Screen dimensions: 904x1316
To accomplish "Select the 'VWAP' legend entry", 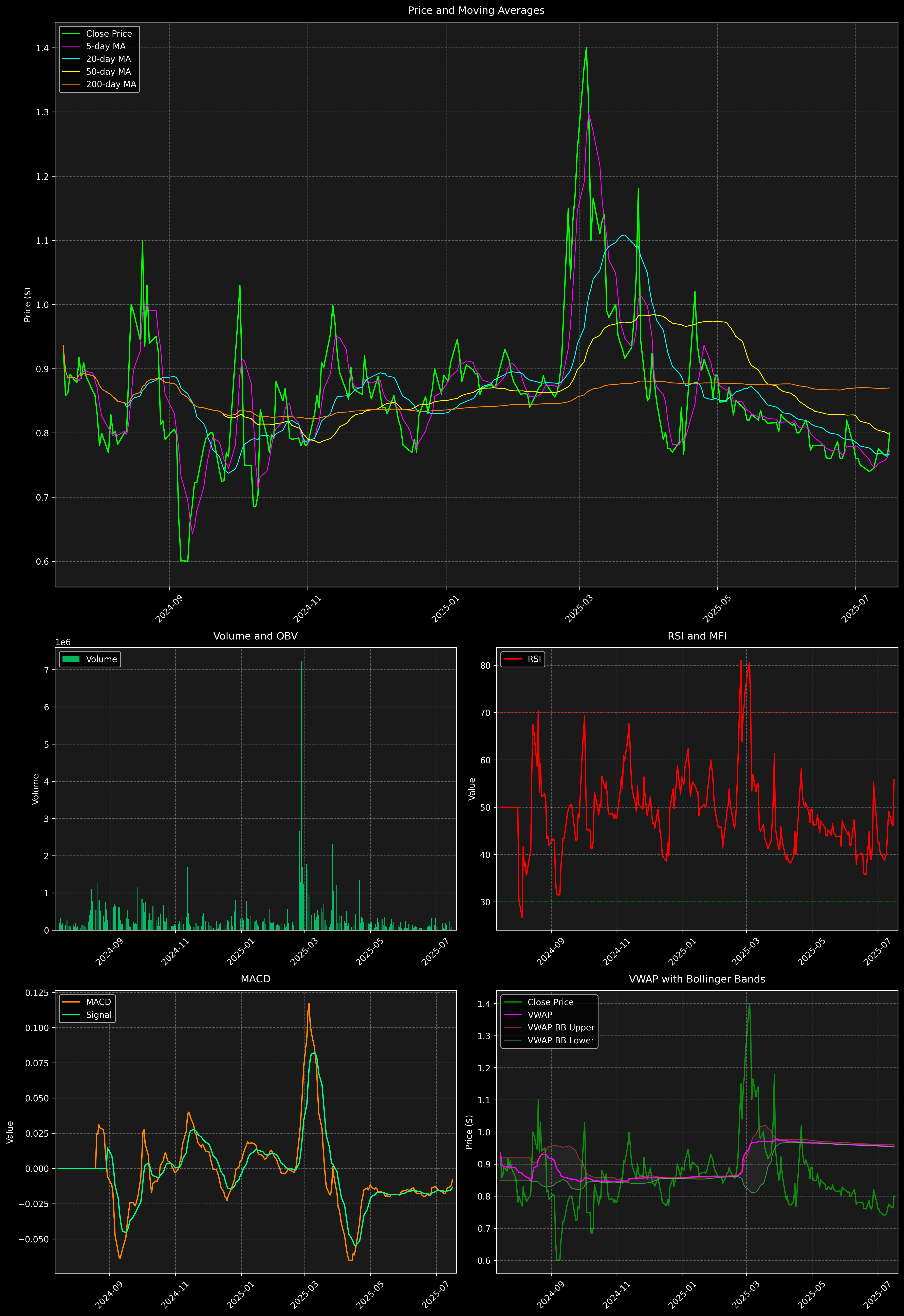I will click(x=540, y=1015).
